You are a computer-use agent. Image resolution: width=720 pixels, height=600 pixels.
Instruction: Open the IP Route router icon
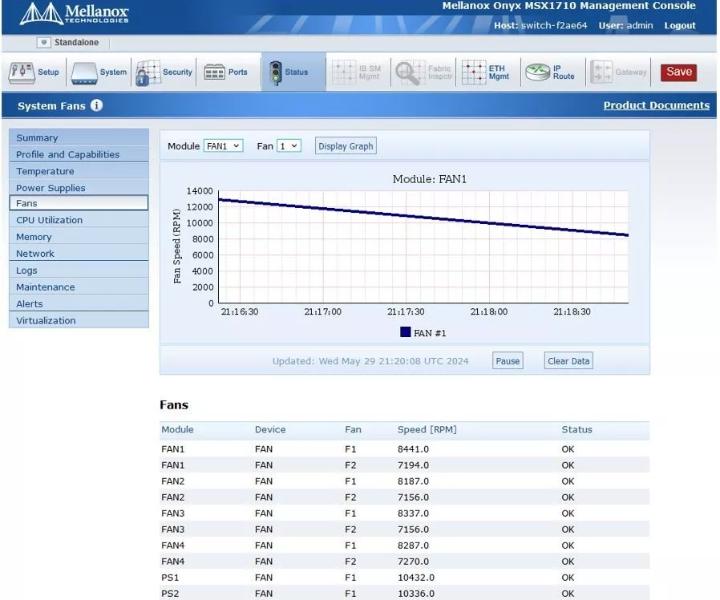pyautogui.click(x=537, y=73)
